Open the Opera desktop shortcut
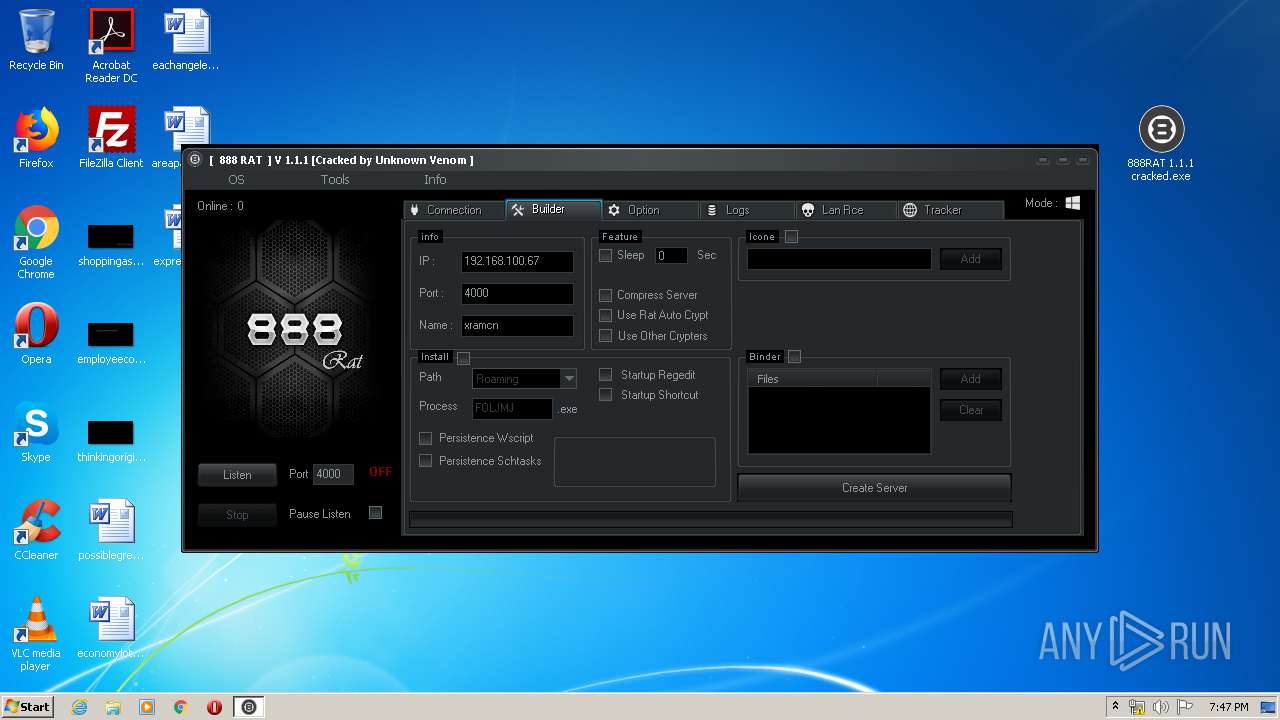Viewport: 1280px width, 720px height. coord(36,334)
